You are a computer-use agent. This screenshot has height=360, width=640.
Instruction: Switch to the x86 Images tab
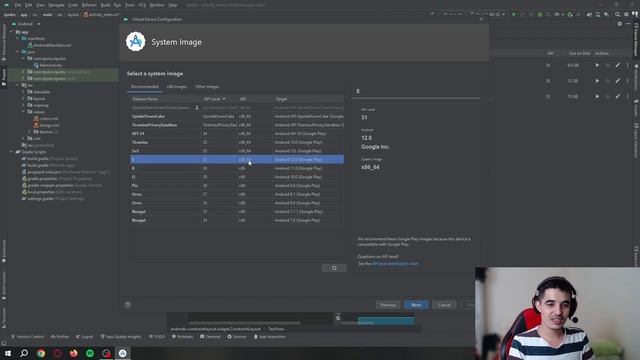(x=176, y=87)
